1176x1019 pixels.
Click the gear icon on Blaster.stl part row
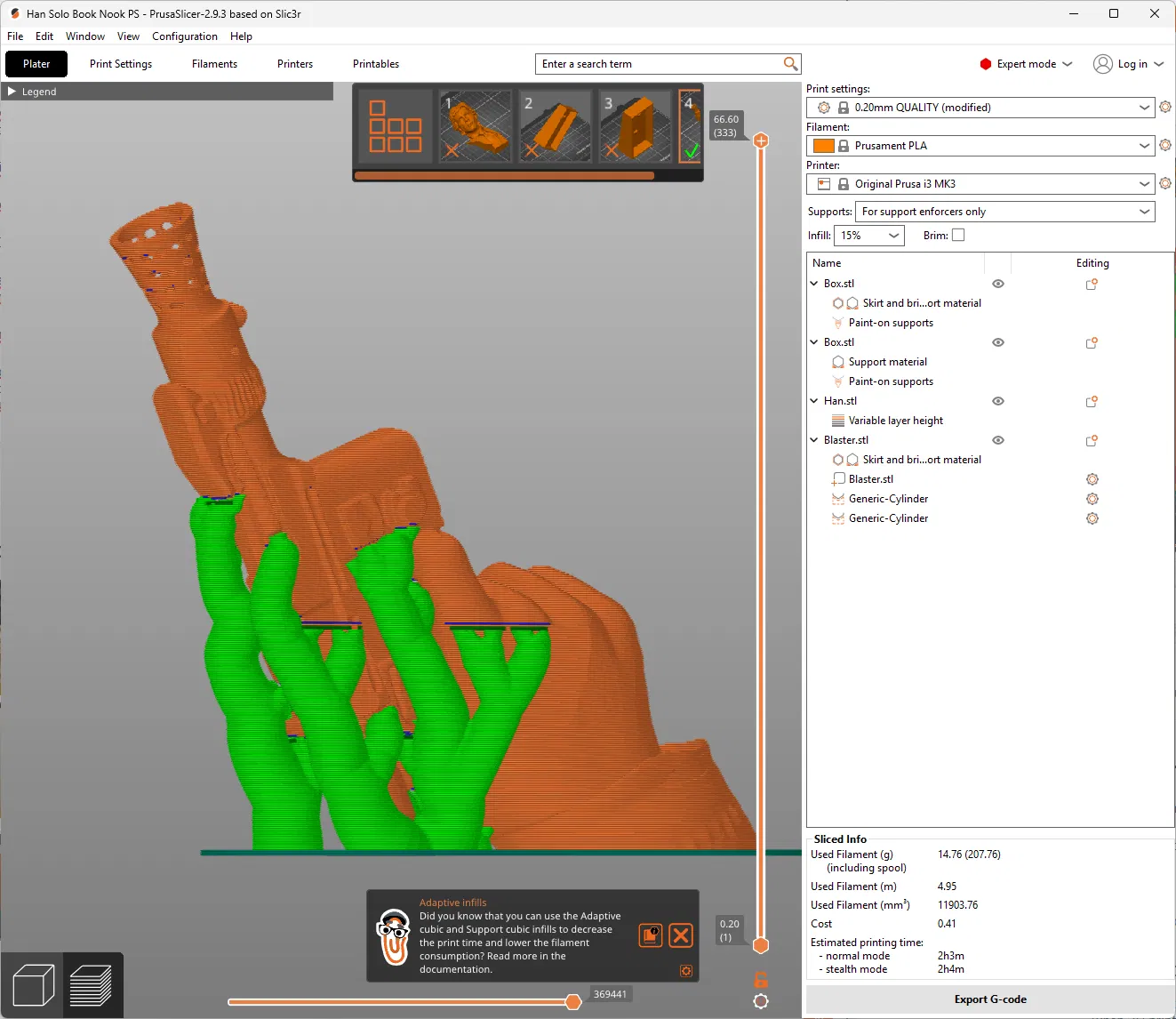click(1092, 479)
